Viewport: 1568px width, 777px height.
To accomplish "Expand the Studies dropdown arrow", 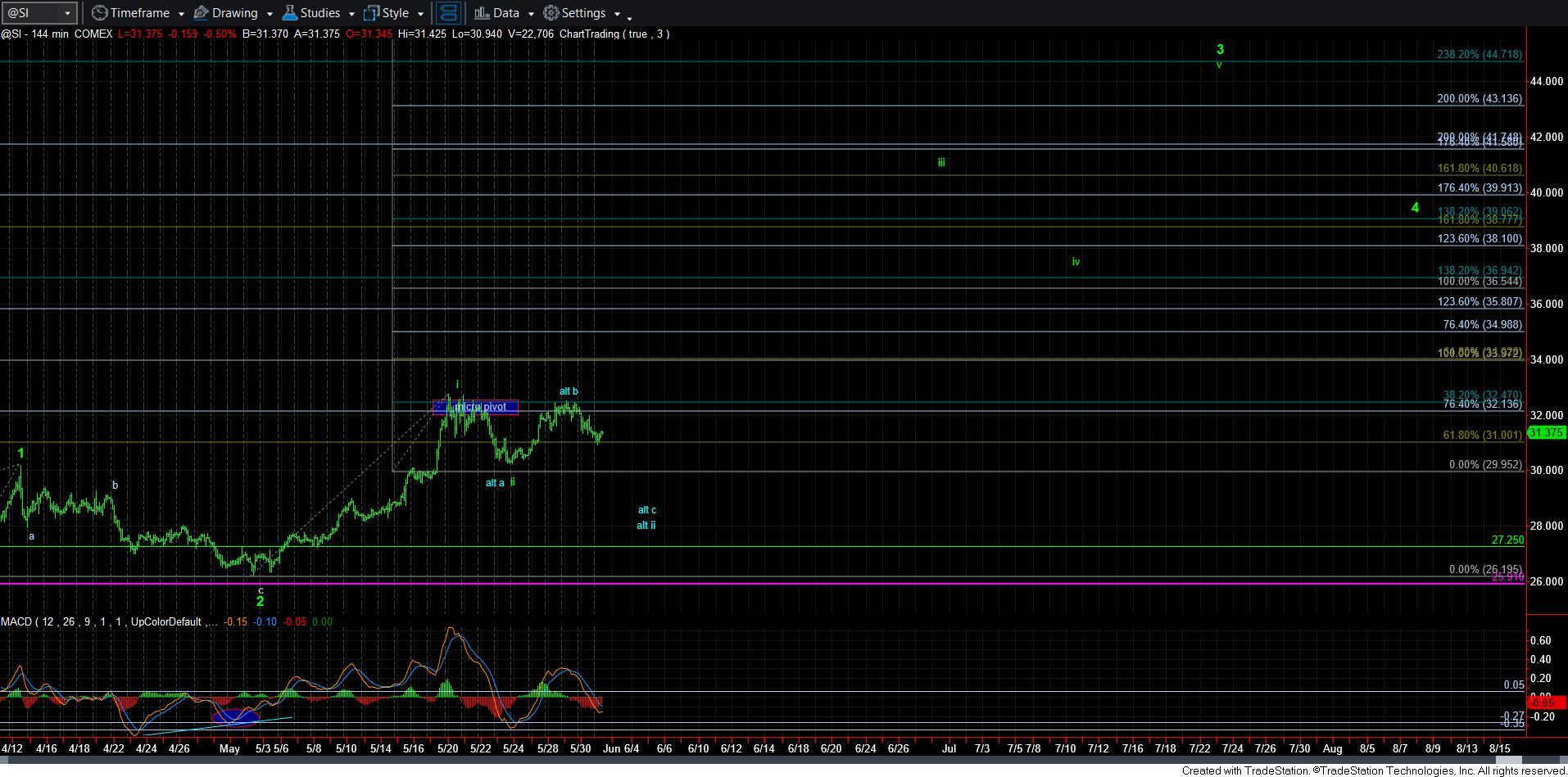I will [351, 14].
